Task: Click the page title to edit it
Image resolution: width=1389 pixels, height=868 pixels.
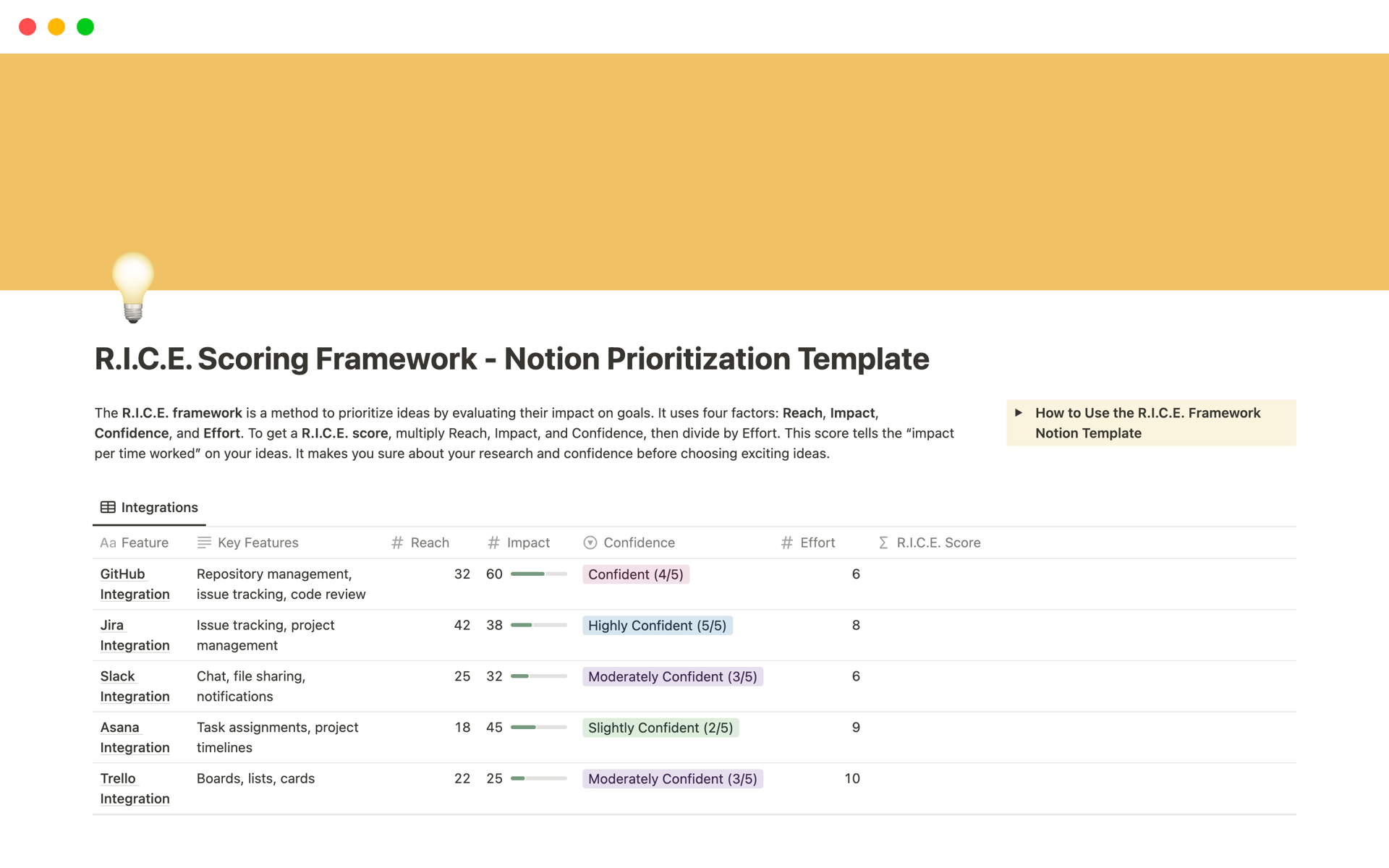Action: 511,359
